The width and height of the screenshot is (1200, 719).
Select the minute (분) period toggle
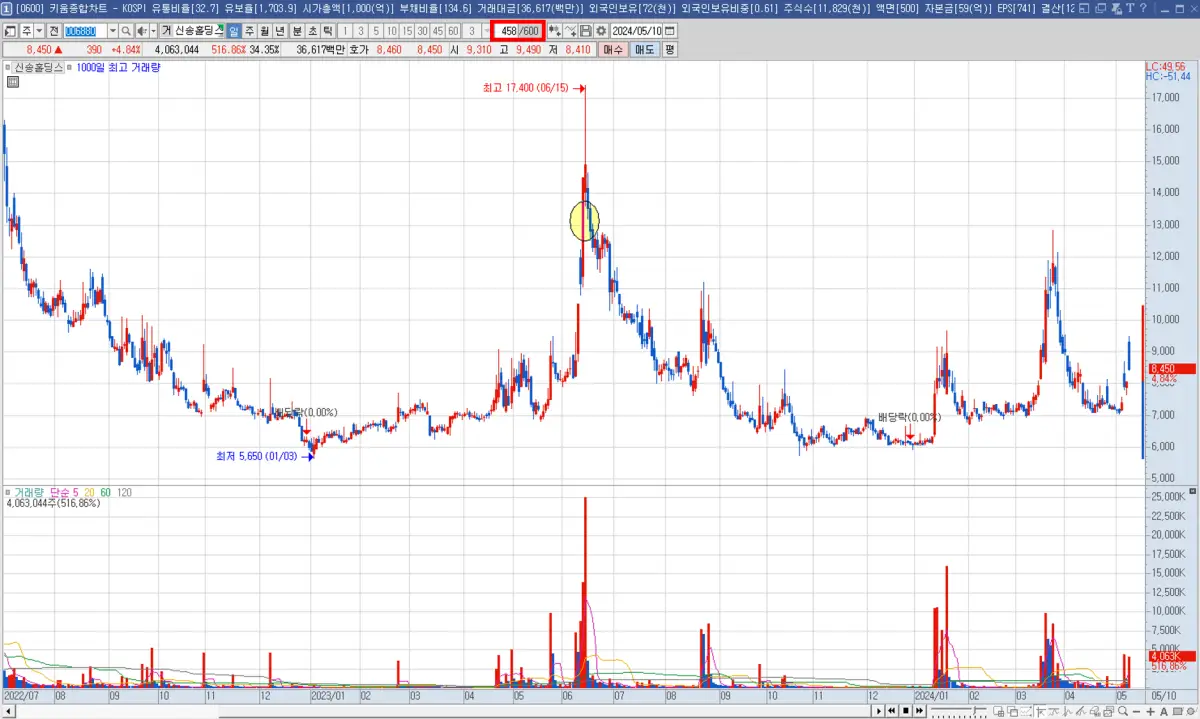point(297,31)
